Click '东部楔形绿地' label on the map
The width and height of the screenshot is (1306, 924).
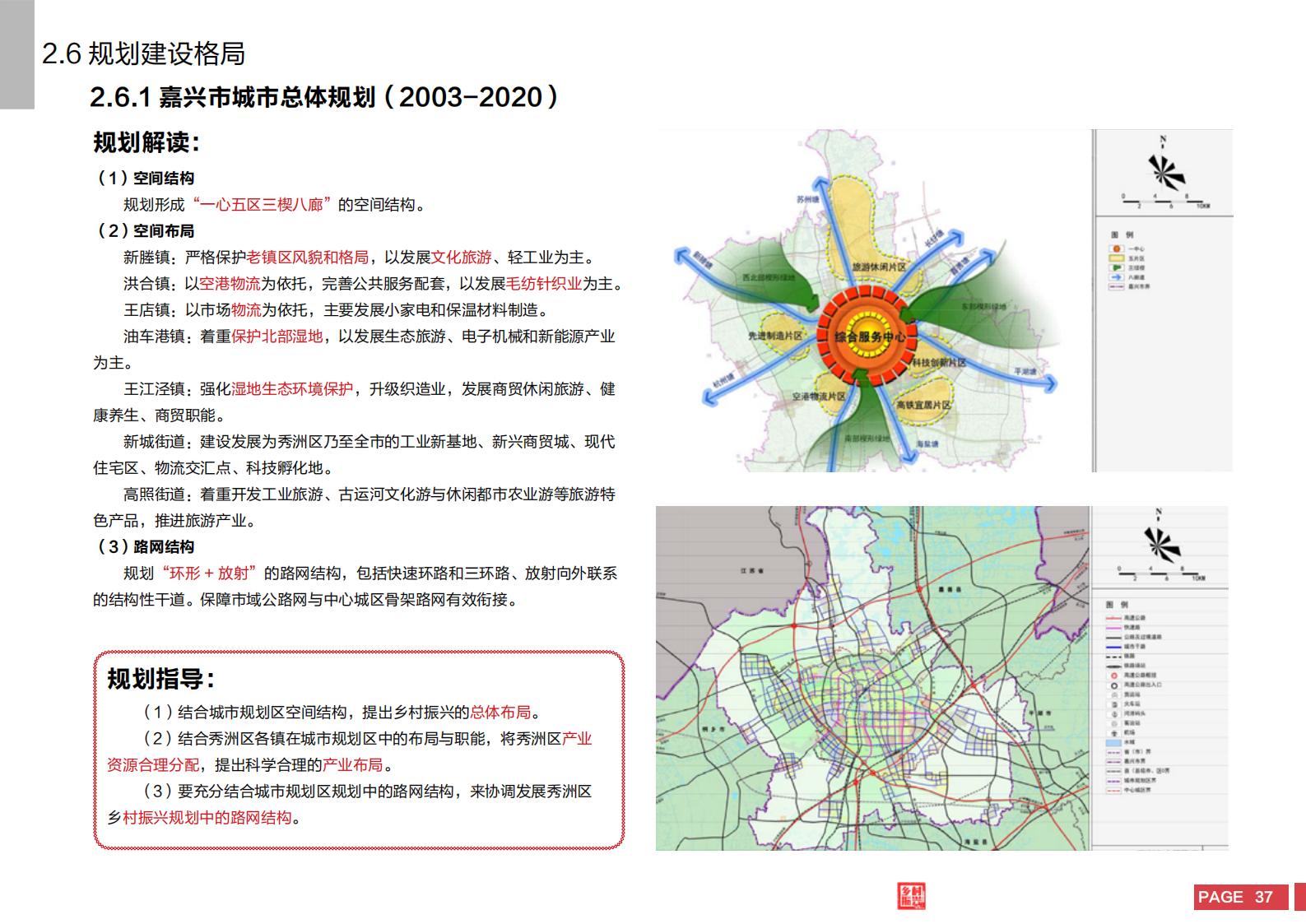pyautogui.click(x=983, y=306)
